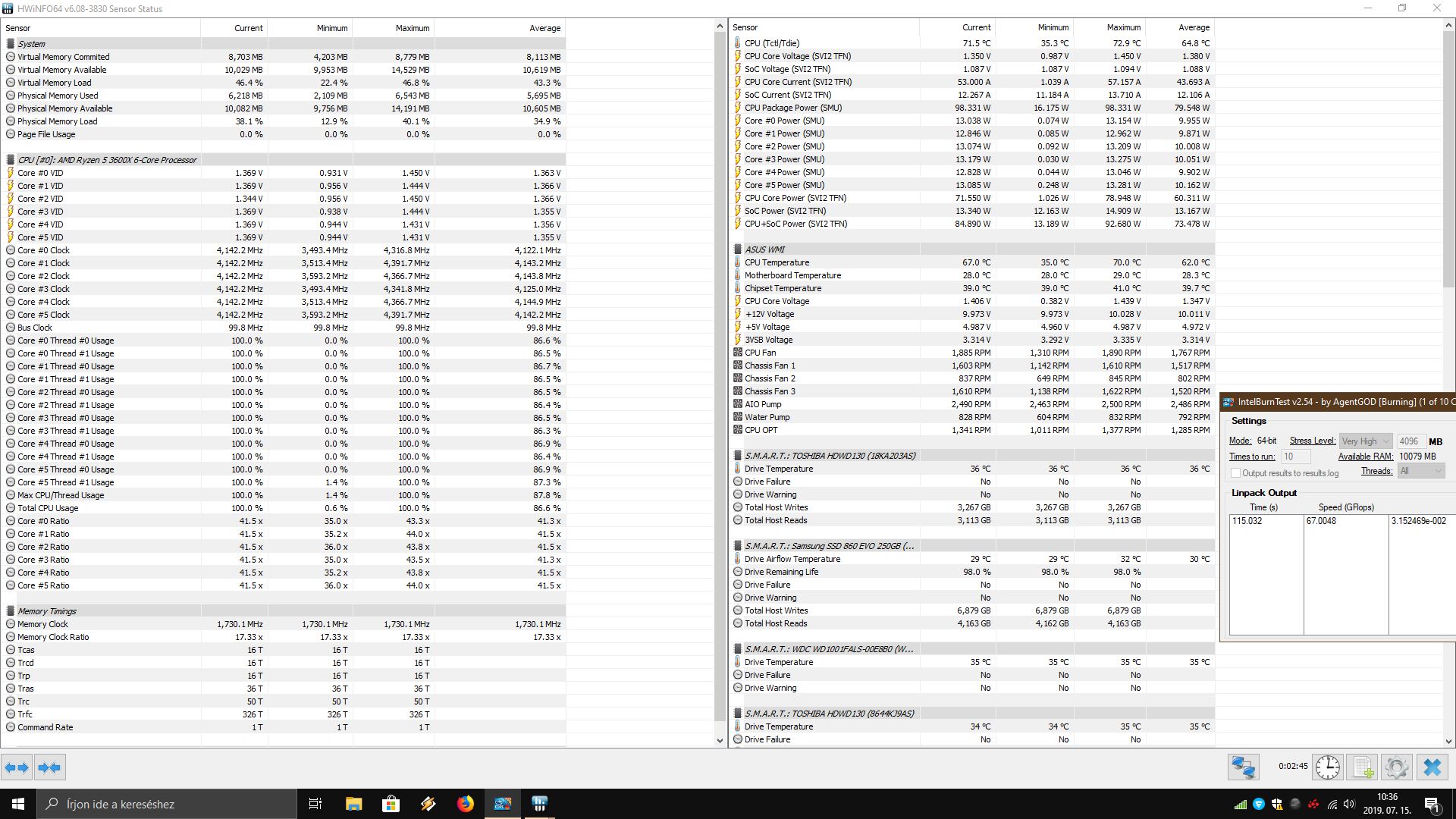Select the Core #0 Clock row
Screen dimensions: 1456x819
point(284,250)
